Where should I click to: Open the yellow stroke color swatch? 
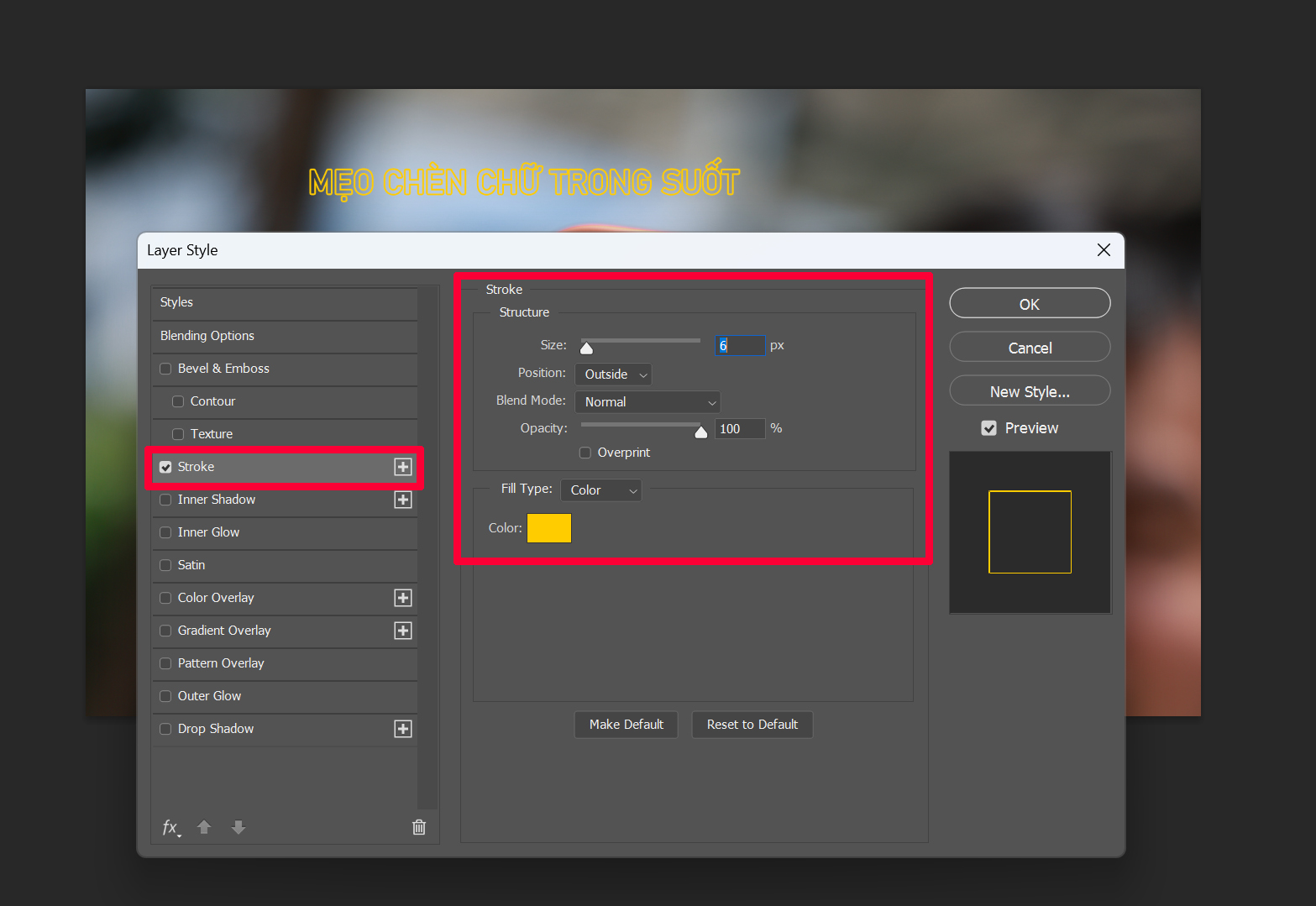[548, 527]
